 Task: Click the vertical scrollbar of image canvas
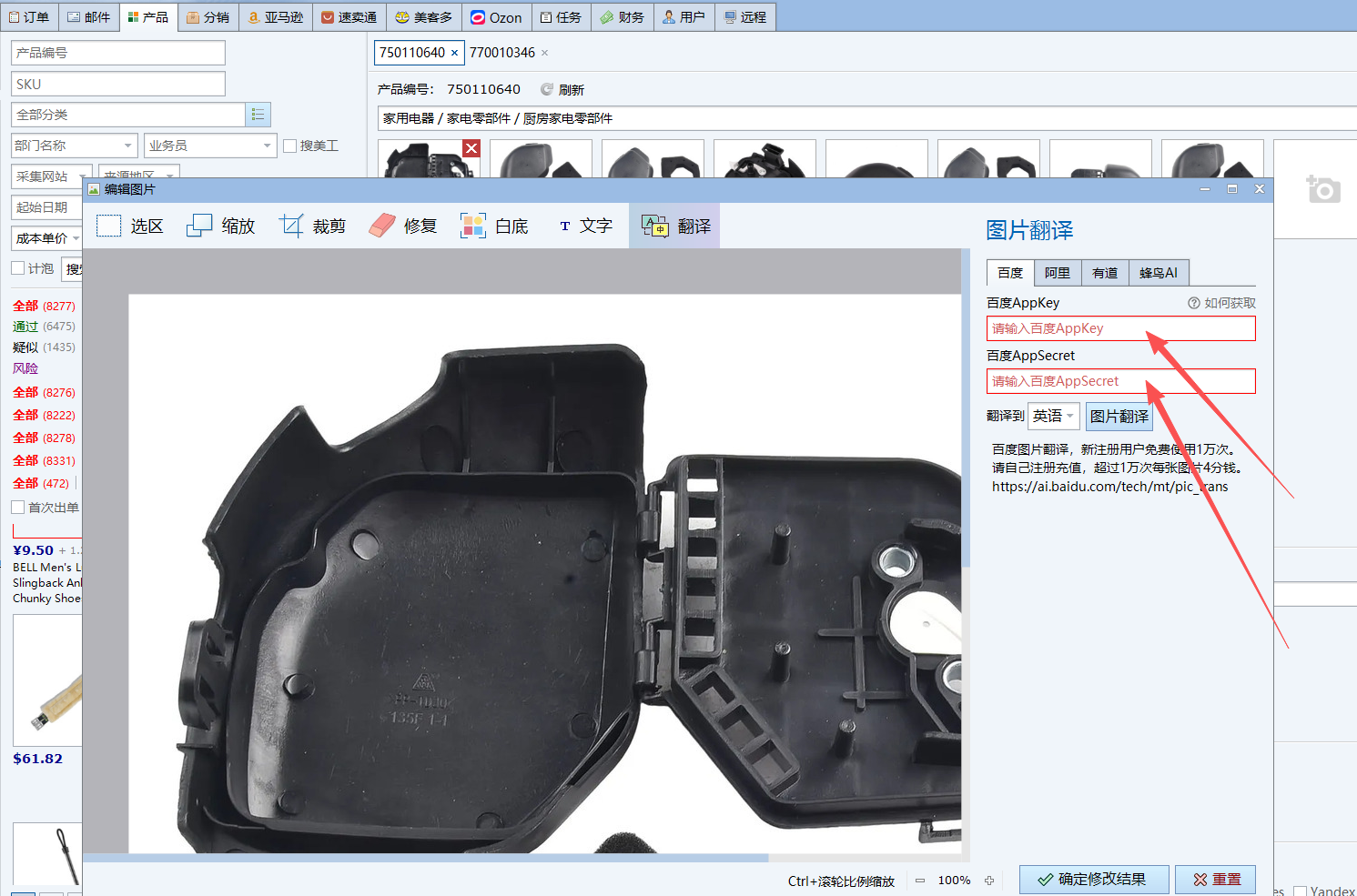[x=966, y=409]
